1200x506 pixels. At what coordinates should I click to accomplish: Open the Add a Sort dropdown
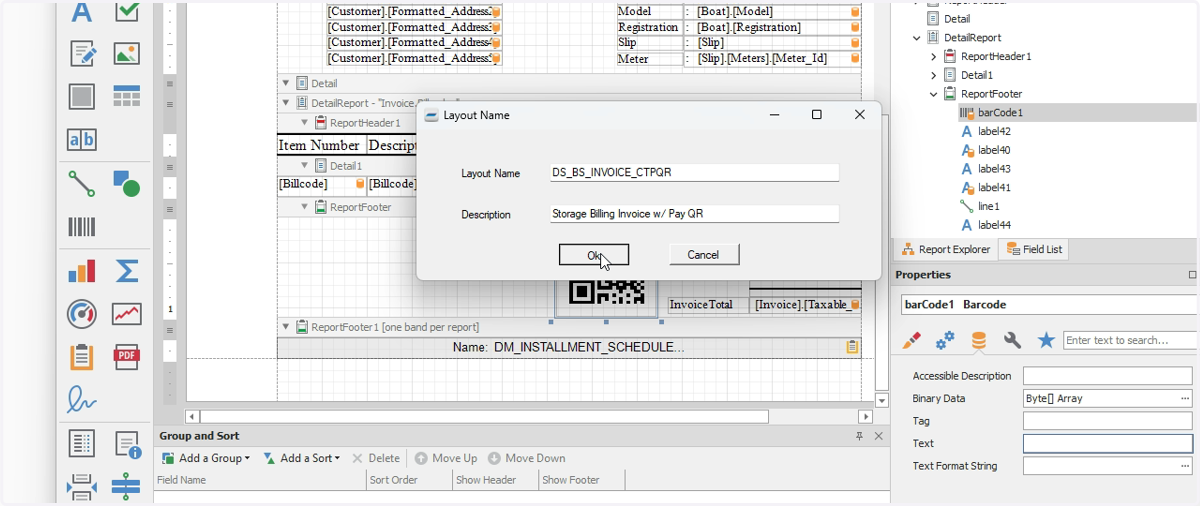(x=301, y=458)
